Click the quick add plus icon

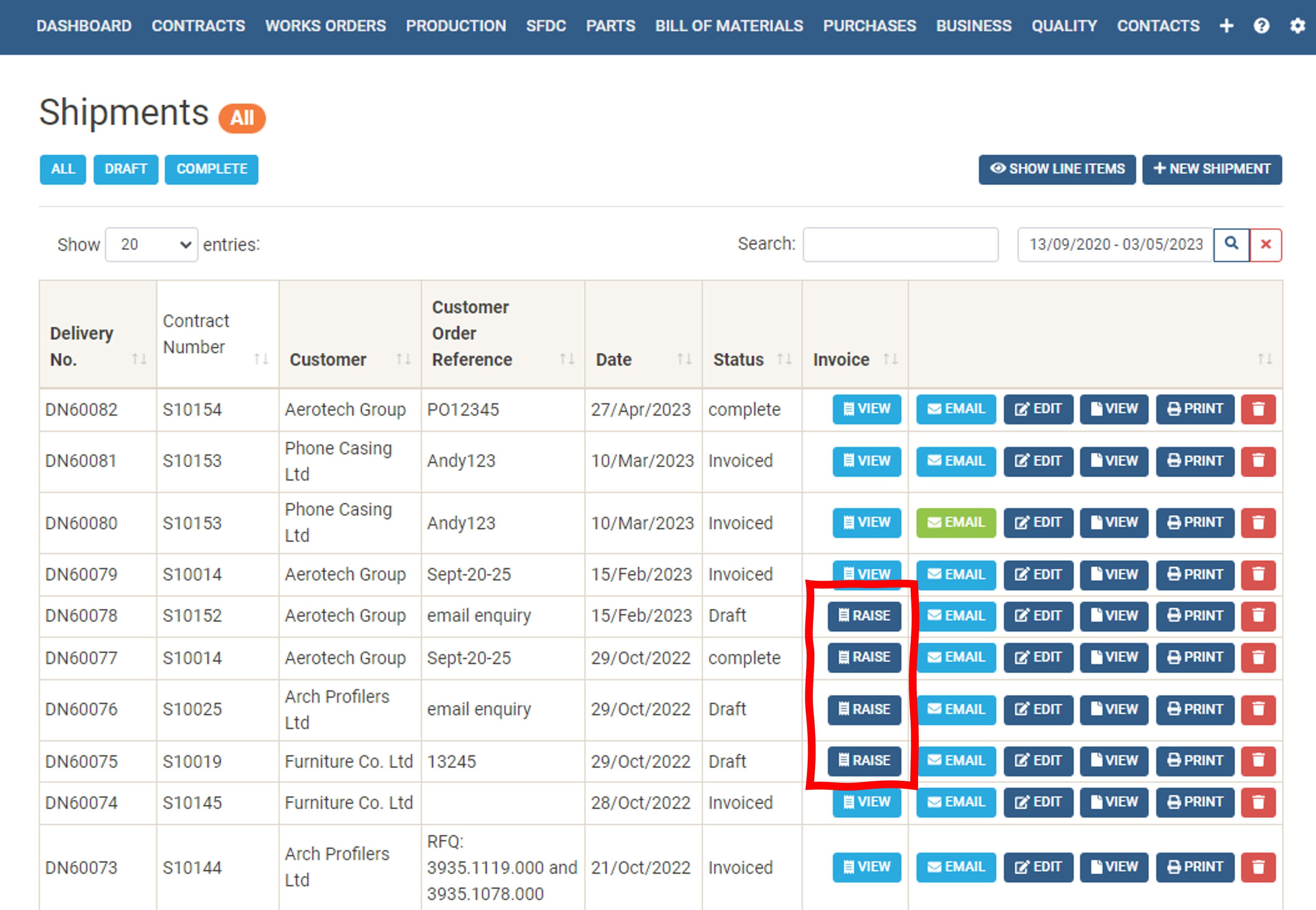(1227, 26)
